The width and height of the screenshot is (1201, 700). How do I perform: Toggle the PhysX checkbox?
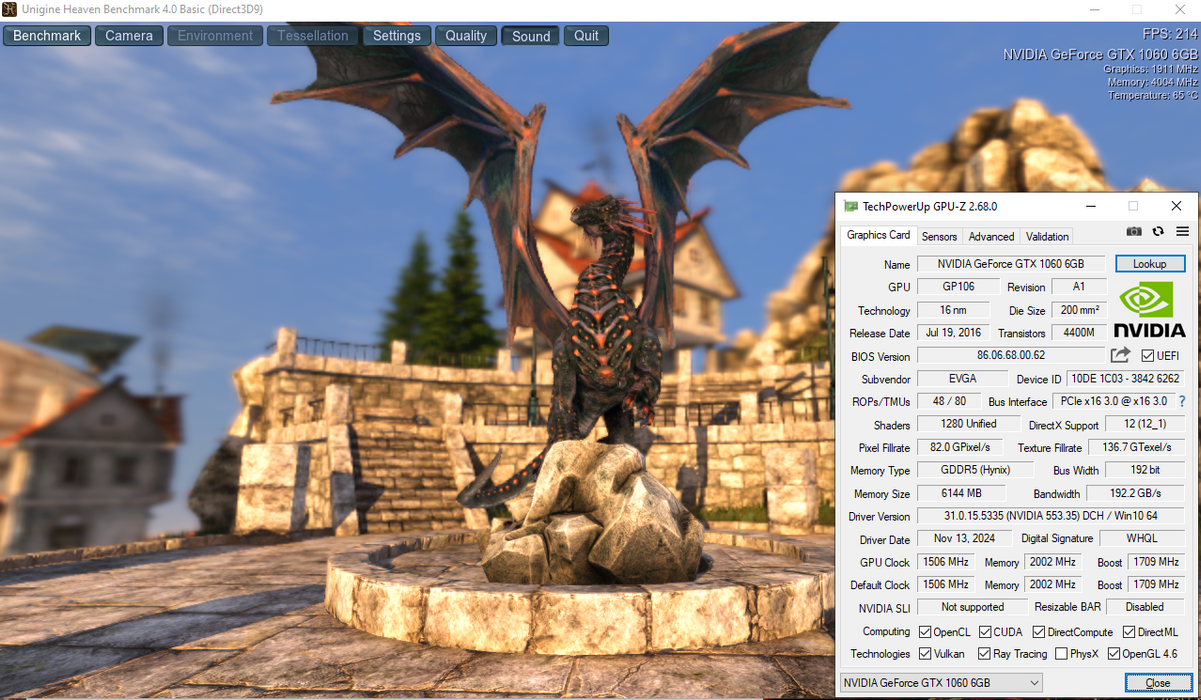pos(1061,654)
